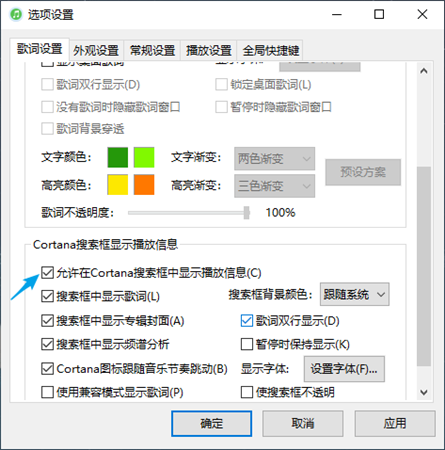445x450 pixels.
Task: Enable keep display when paused checkbox
Action: (247, 344)
